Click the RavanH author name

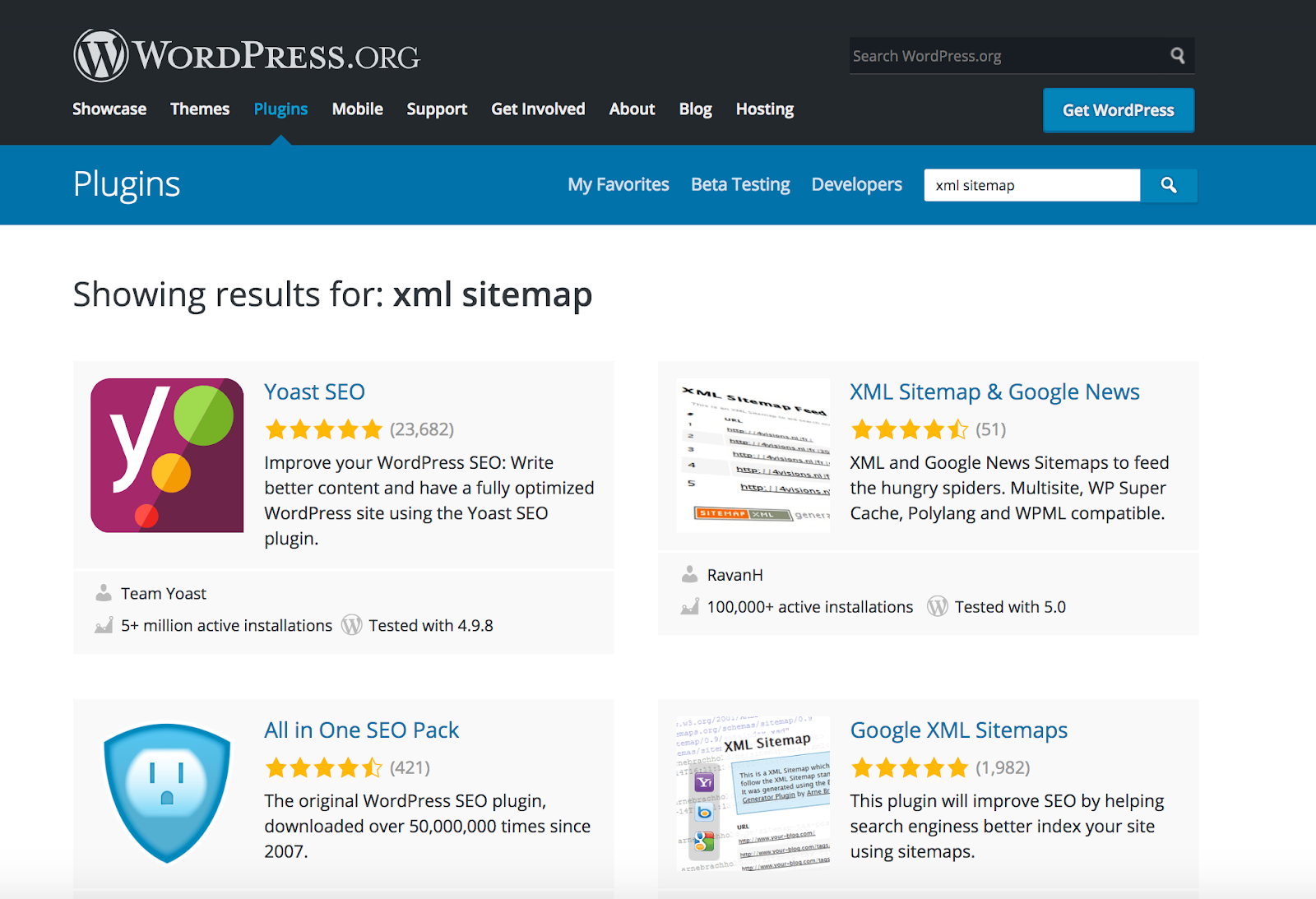pos(735,574)
